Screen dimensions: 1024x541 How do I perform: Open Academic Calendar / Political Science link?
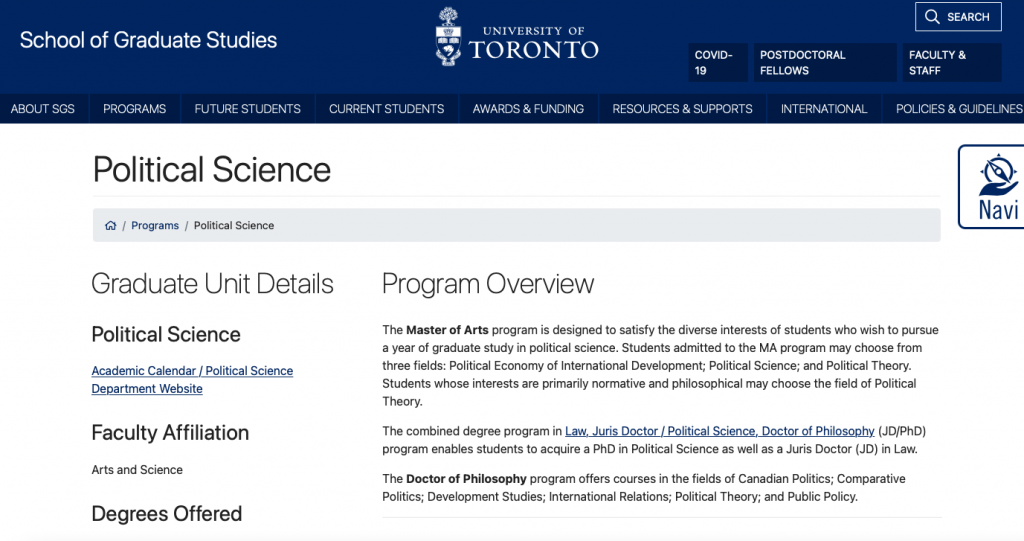pos(192,371)
